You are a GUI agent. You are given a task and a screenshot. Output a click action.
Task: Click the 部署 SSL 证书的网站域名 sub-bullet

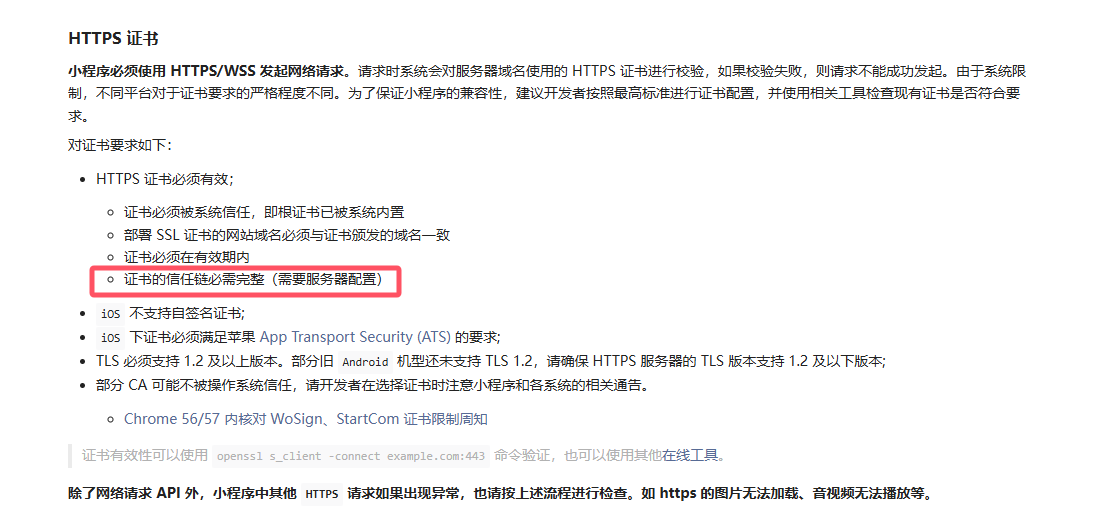(287, 235)
